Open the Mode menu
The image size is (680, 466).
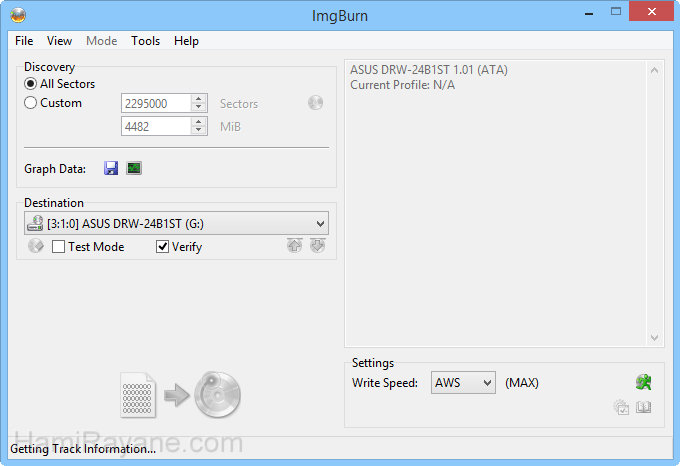coord(101,41)
